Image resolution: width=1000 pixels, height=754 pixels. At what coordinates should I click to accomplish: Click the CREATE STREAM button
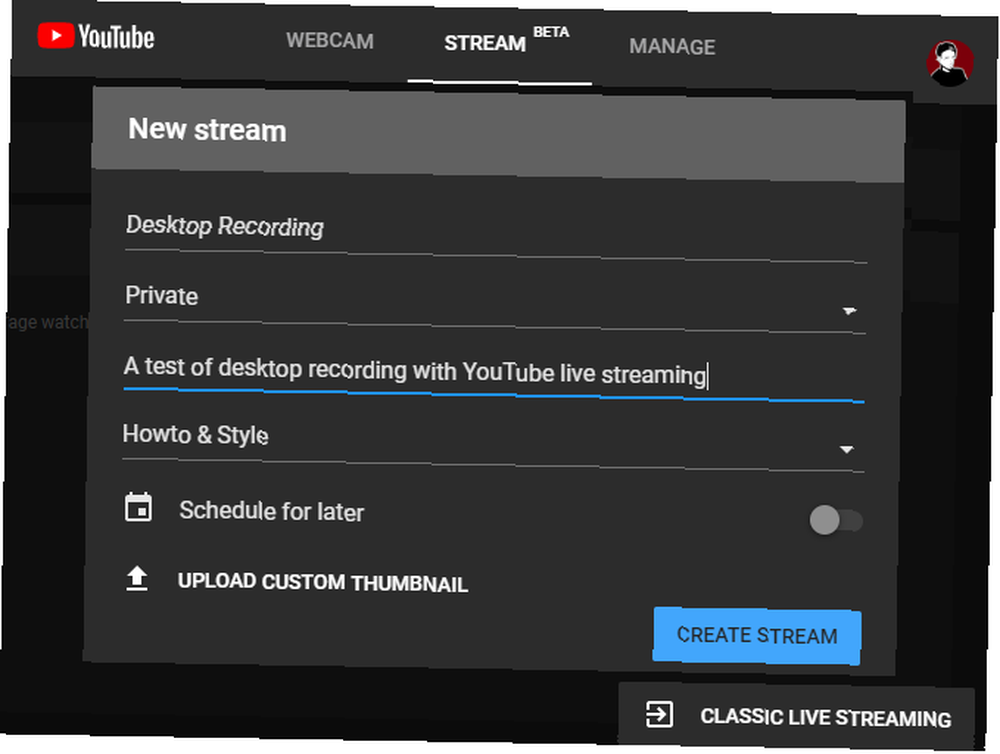[757, 635]
